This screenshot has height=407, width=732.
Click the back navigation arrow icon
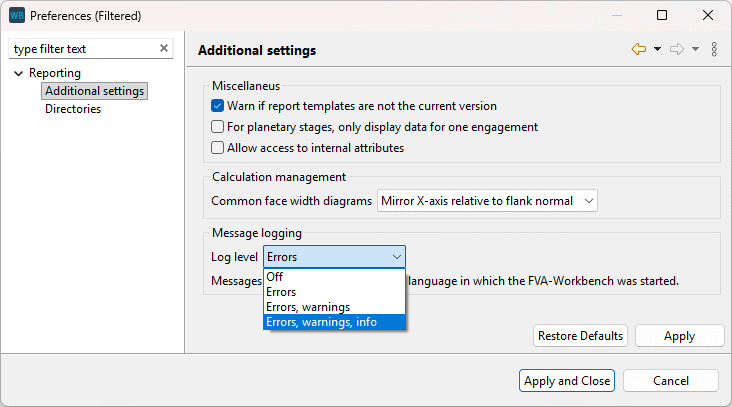(x=638, y=49)
